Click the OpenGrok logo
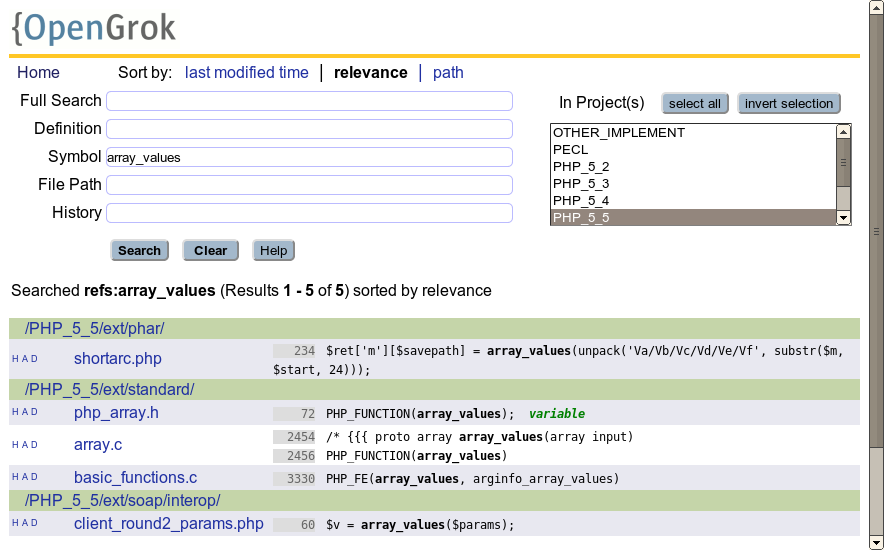 click(94, 28)
